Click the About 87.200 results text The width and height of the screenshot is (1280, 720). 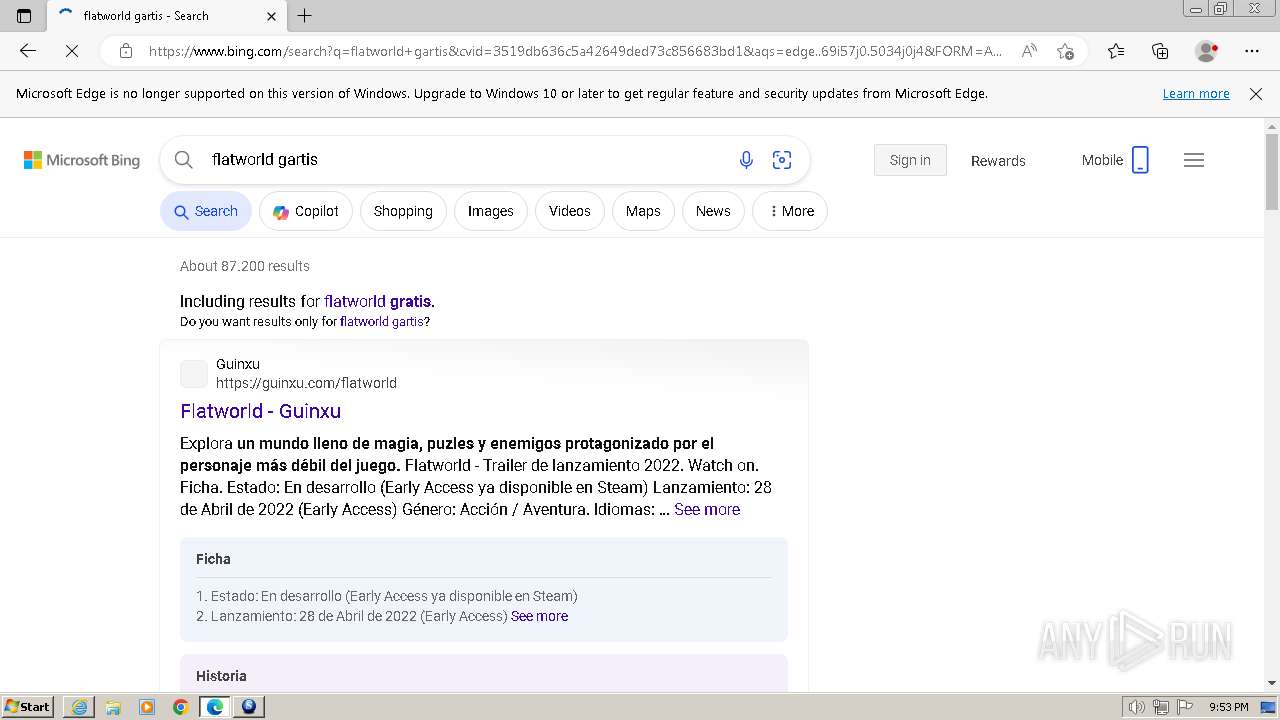245,266
